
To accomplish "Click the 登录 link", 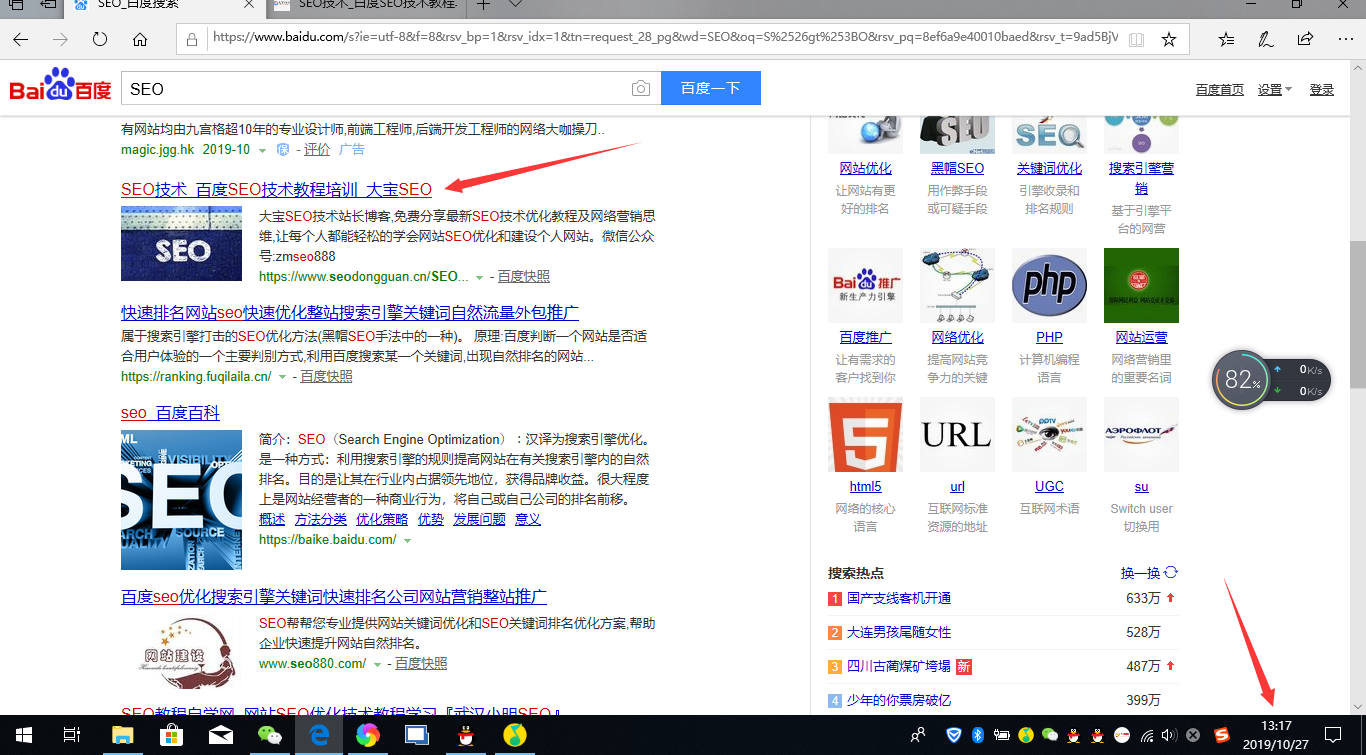I will click(x=1322, y=89).
